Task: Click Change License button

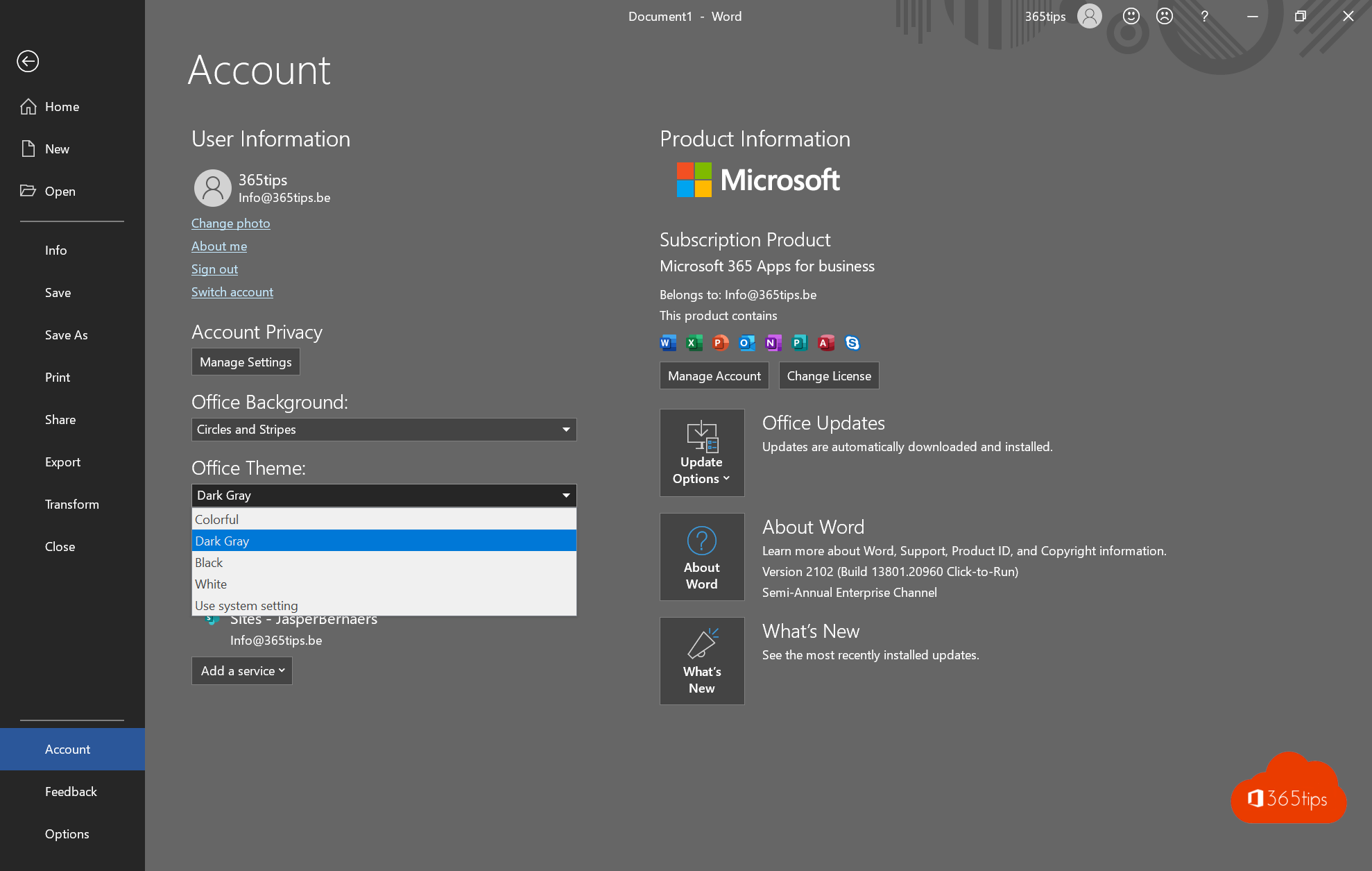Action: click(x=828, y=375)
